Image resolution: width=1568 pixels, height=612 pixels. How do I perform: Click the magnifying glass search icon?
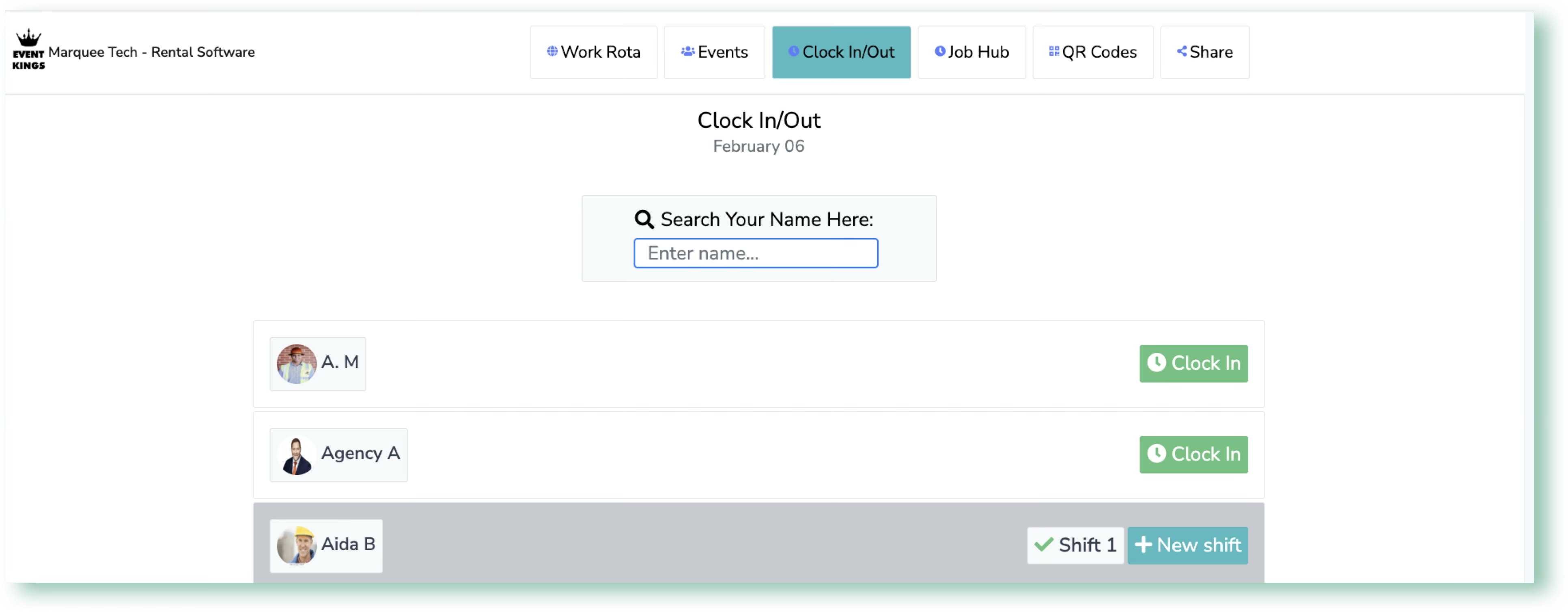tap(644, 219)
